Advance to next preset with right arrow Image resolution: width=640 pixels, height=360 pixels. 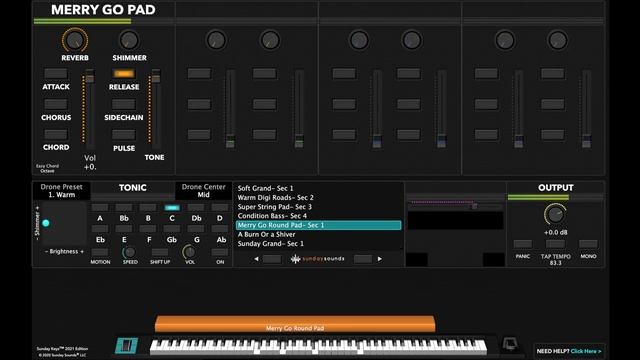(x=380, y=259)
